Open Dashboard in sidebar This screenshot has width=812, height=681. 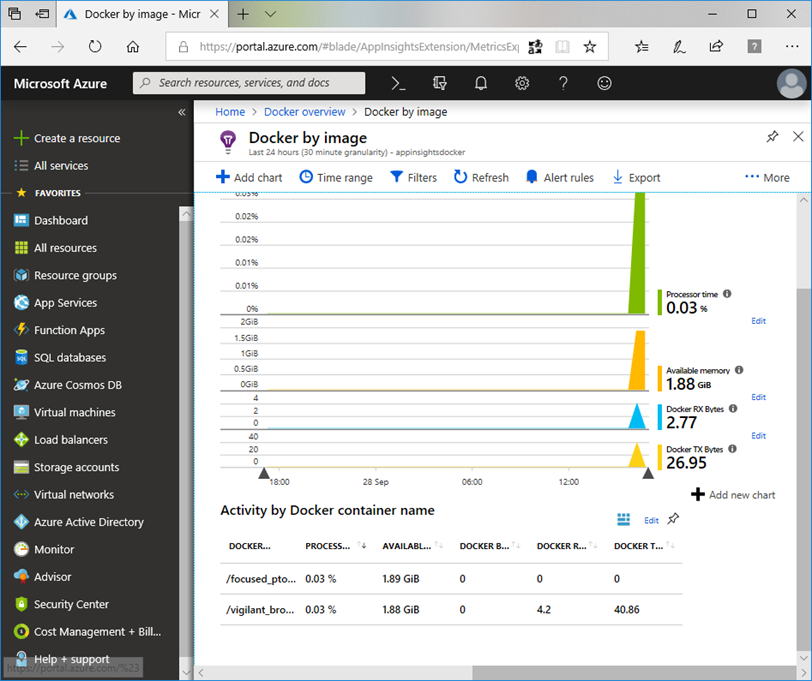coord(51,221)
